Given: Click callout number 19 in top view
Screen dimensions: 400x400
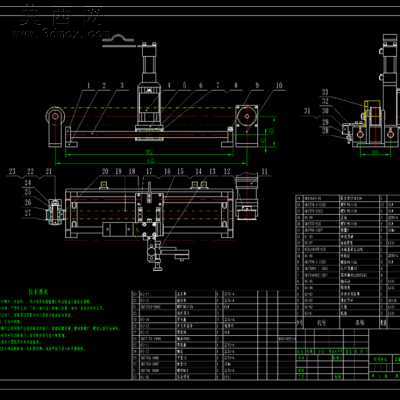Looking at the screenshot, I should 118,171.
